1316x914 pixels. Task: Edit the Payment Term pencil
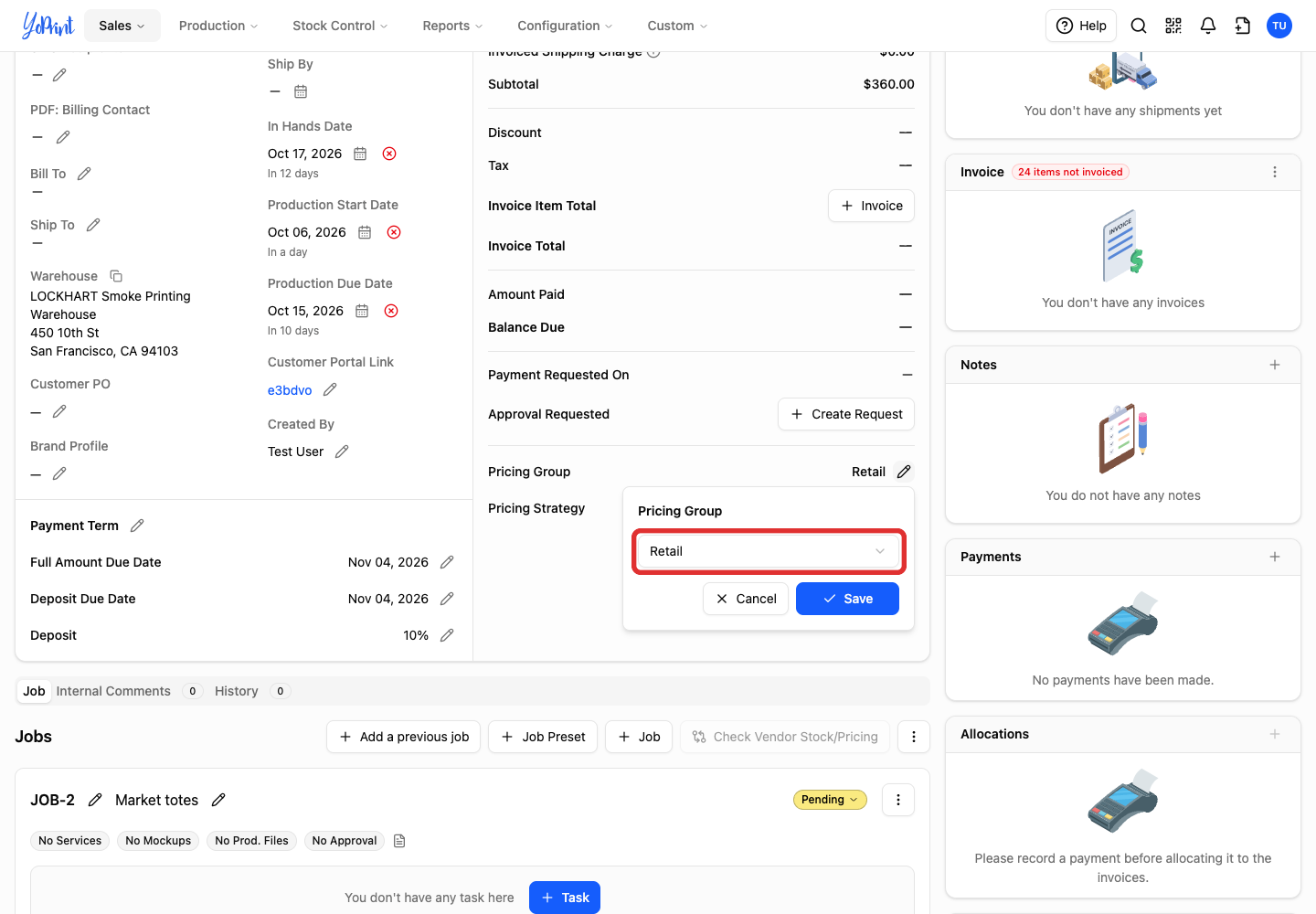pos(137,526)
